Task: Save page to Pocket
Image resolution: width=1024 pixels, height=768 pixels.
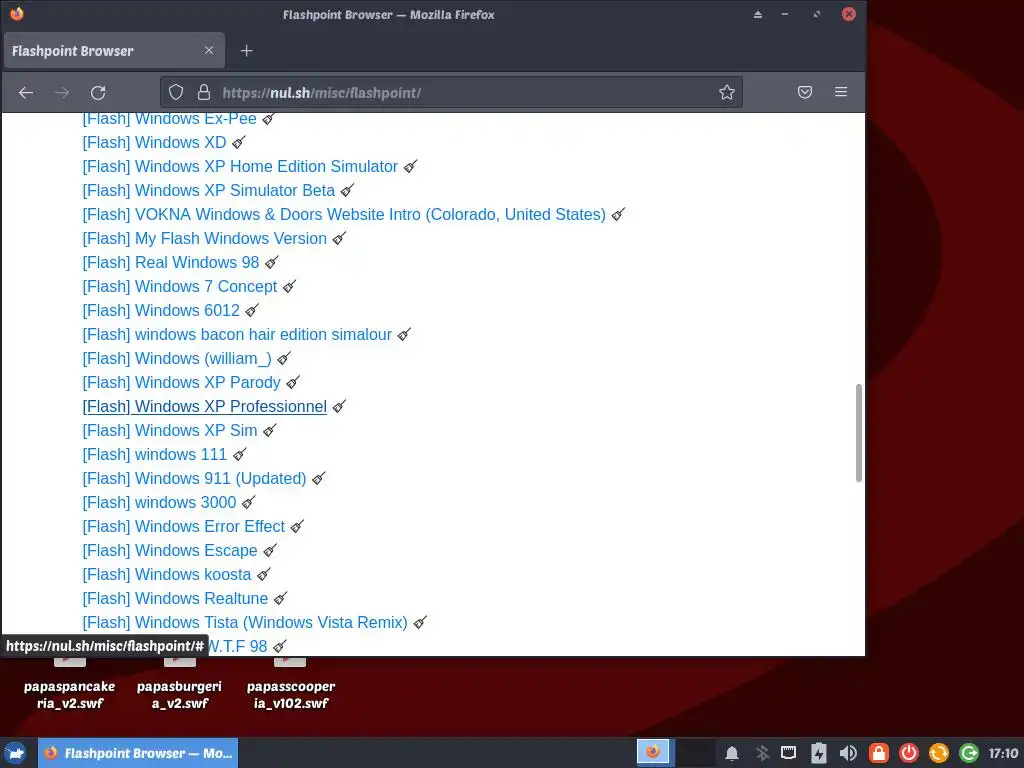Action: tap(805, 92)
